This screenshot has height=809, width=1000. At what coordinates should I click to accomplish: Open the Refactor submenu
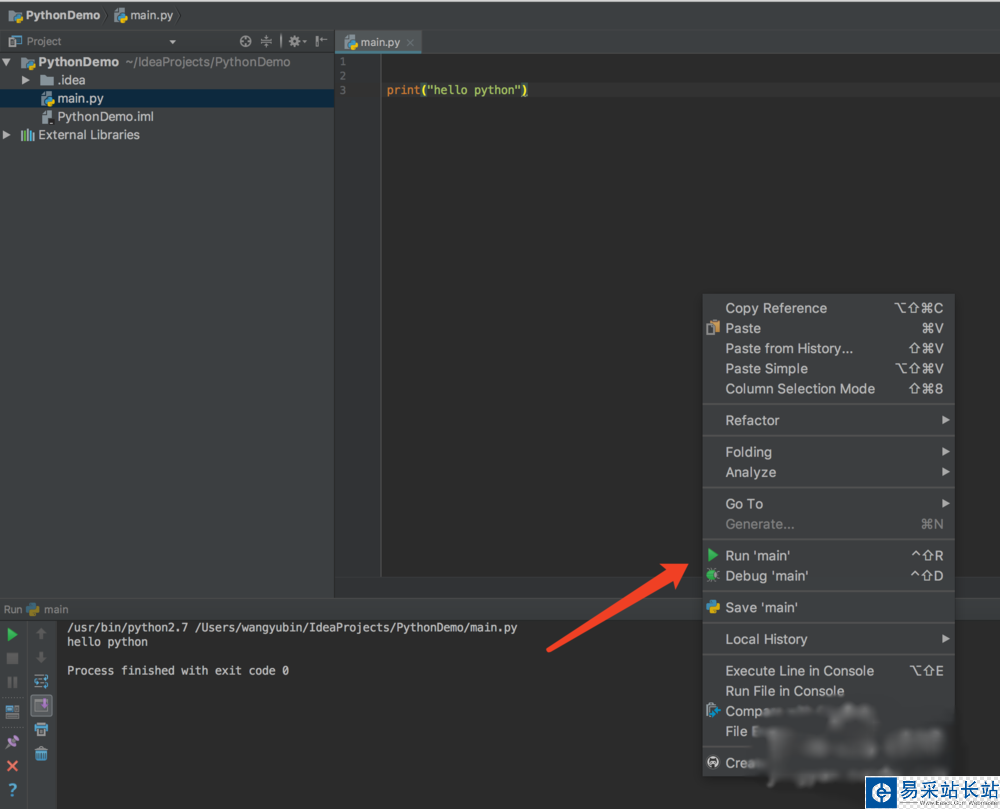click(828, 420)
